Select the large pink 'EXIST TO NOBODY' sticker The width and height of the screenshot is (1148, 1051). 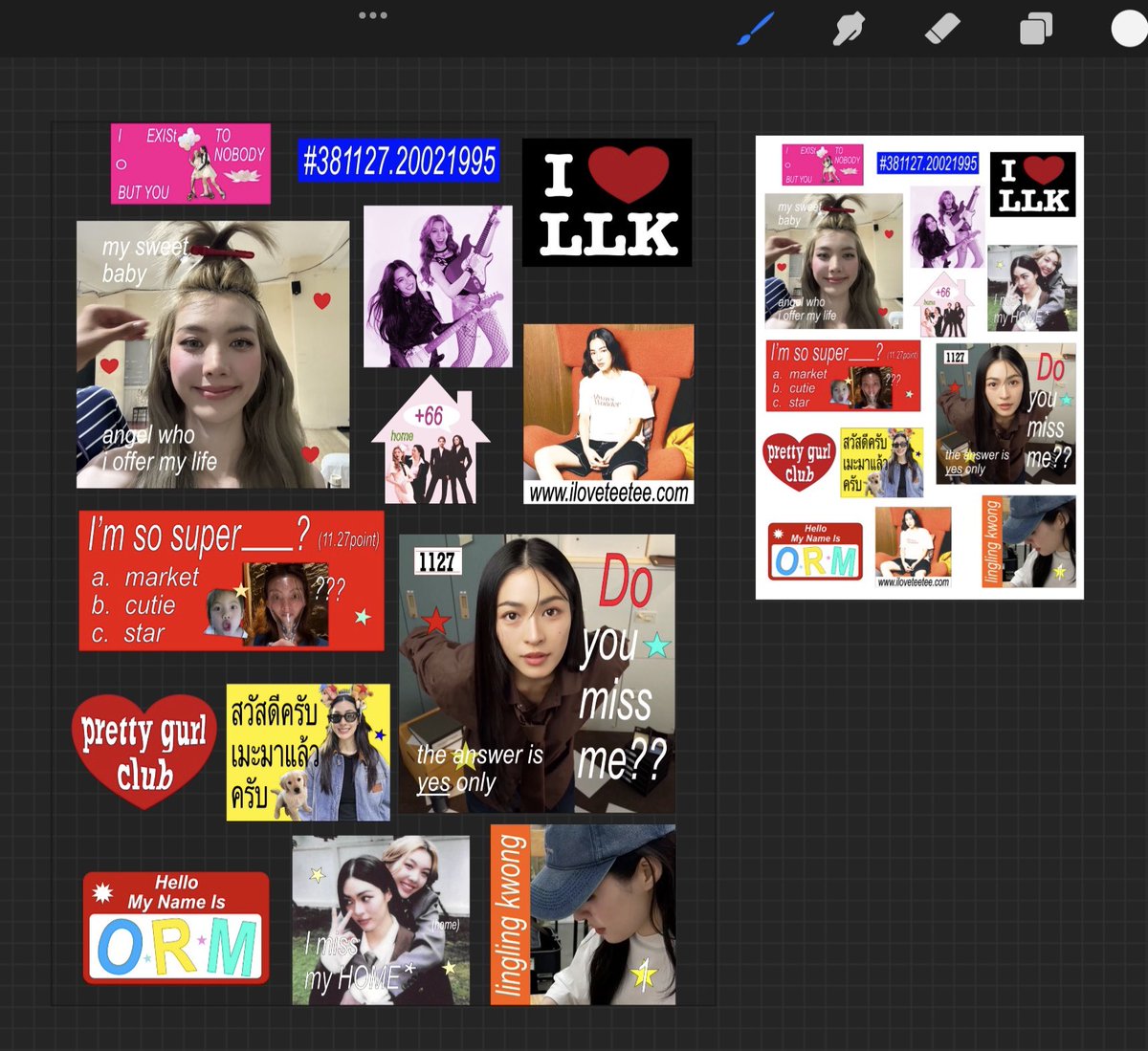[190, 164]
